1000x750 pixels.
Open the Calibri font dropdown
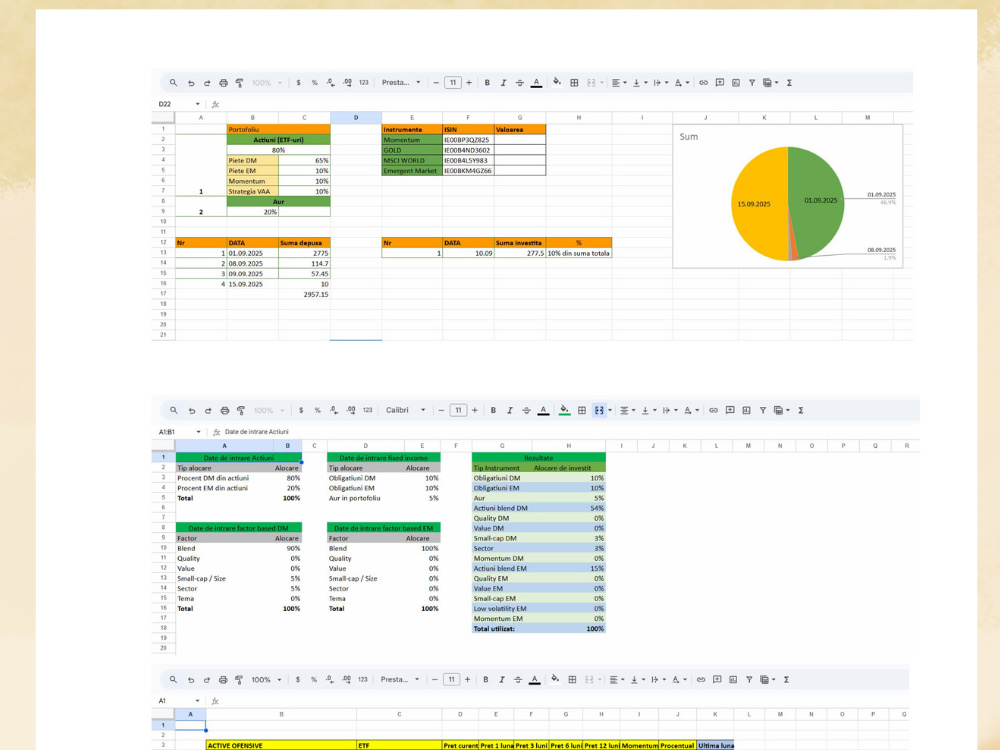(x=405, y=410)
